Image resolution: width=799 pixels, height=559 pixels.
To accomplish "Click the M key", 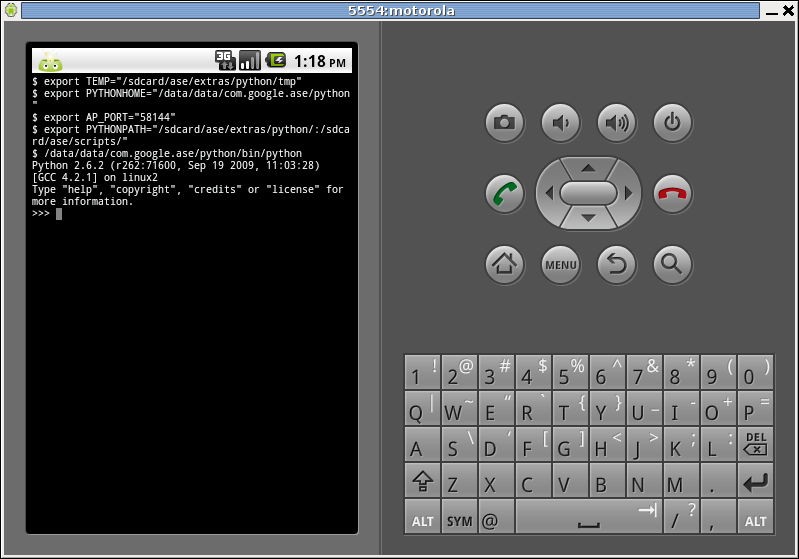I will tap(681, 480).
